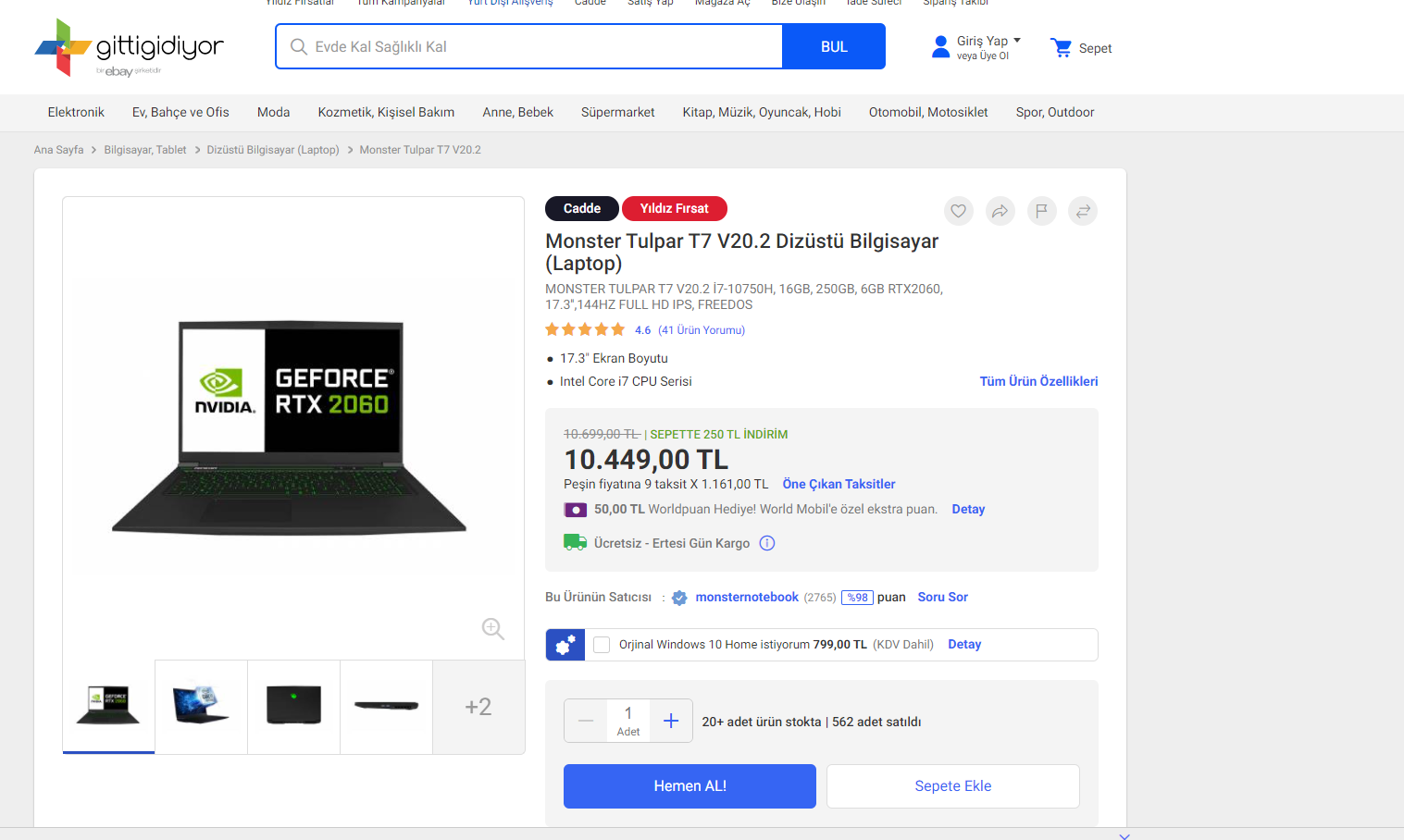Open Öne Çıkan Taksitler link
Screen dimensions: 1404x840
tap(839, 484)
